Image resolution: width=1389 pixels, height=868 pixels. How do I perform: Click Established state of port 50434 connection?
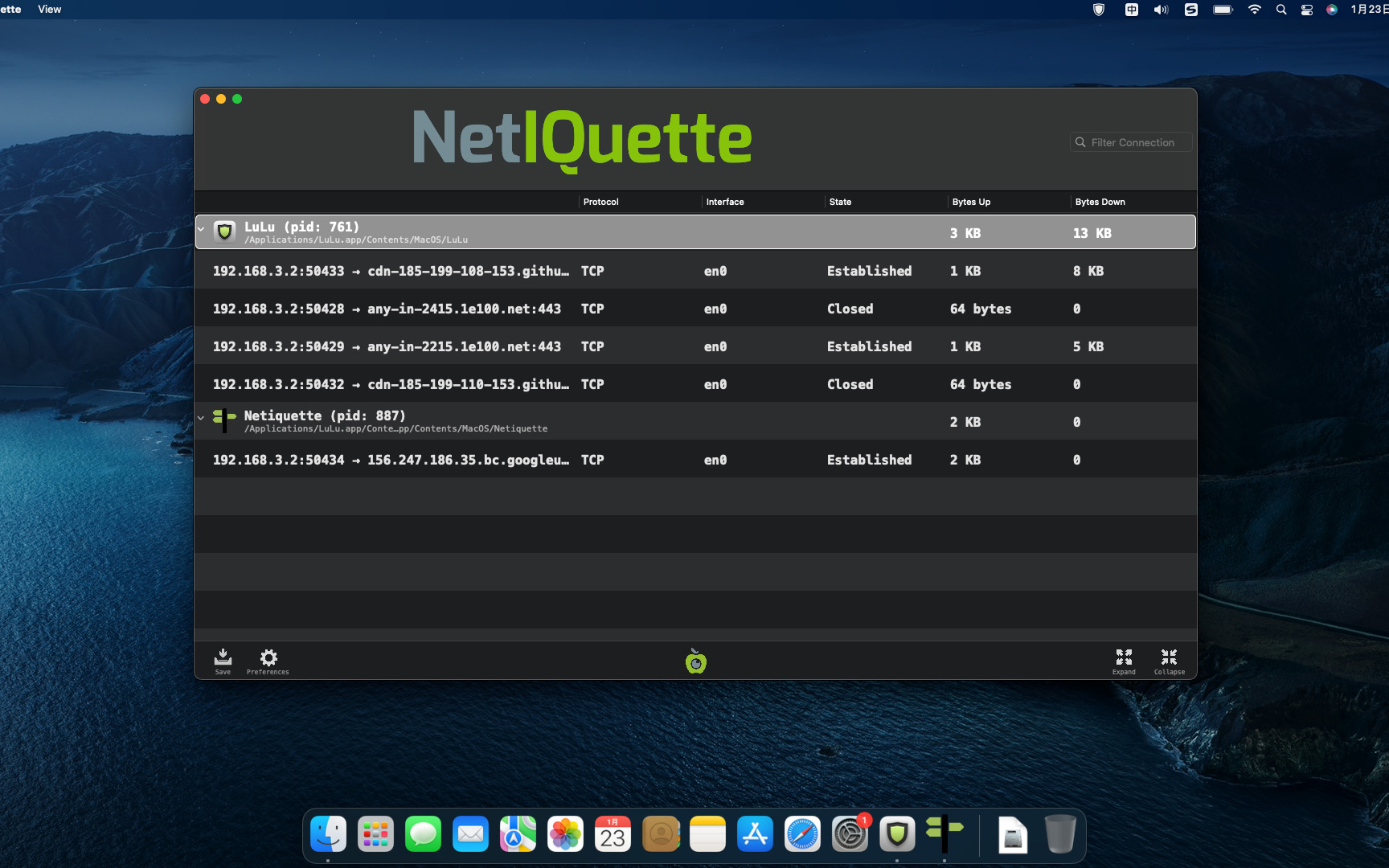pos(869,460)
